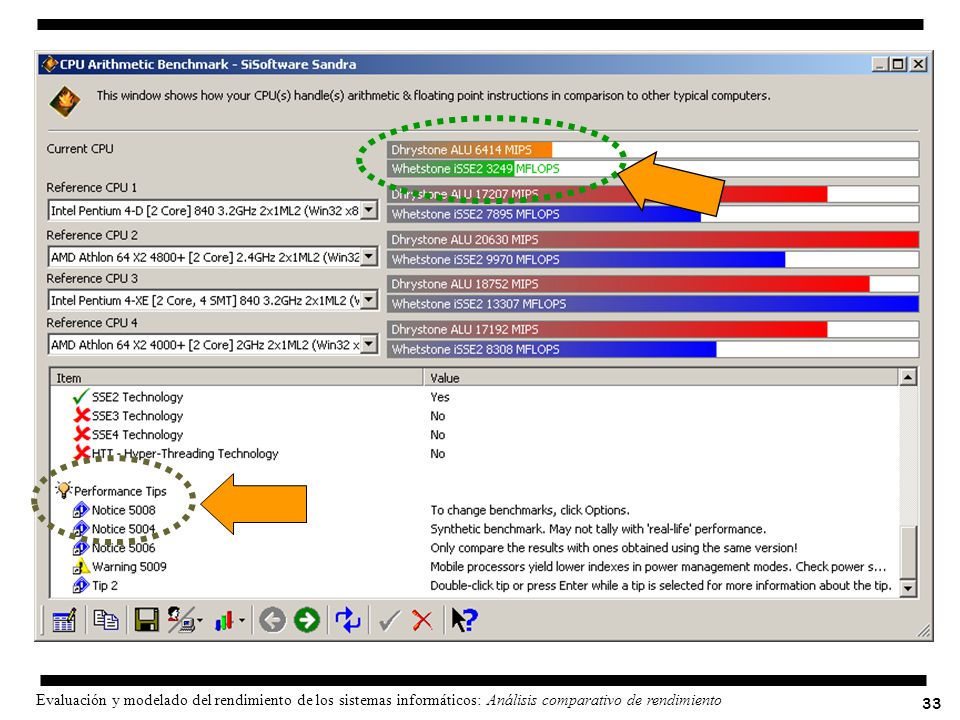Click the Current CPU Dhrystone ALU 6414 MIPS bar
This screenshot has width=960, height=720.
click(x=653, y=149)
